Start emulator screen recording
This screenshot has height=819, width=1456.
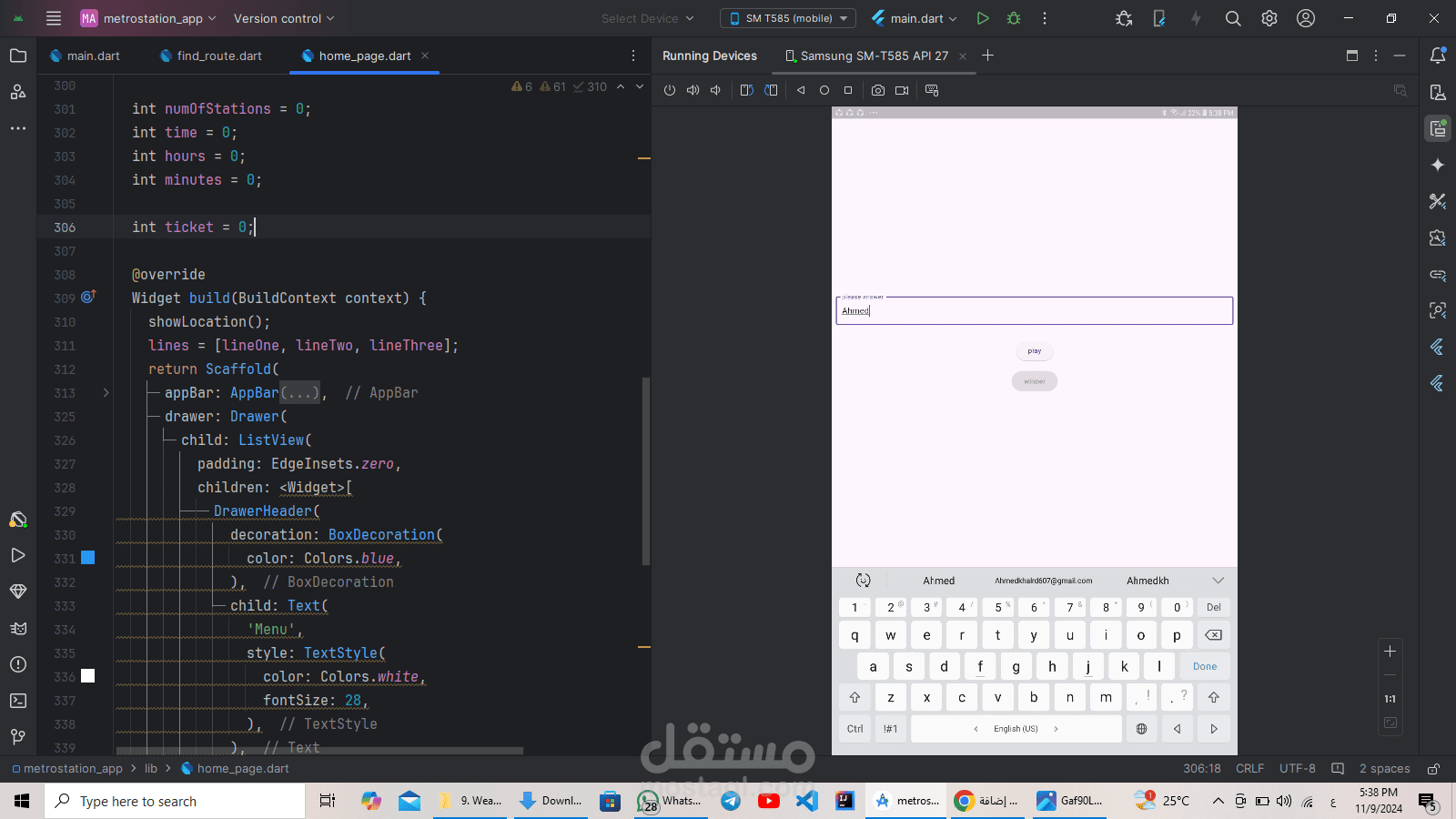pos(902,90)
